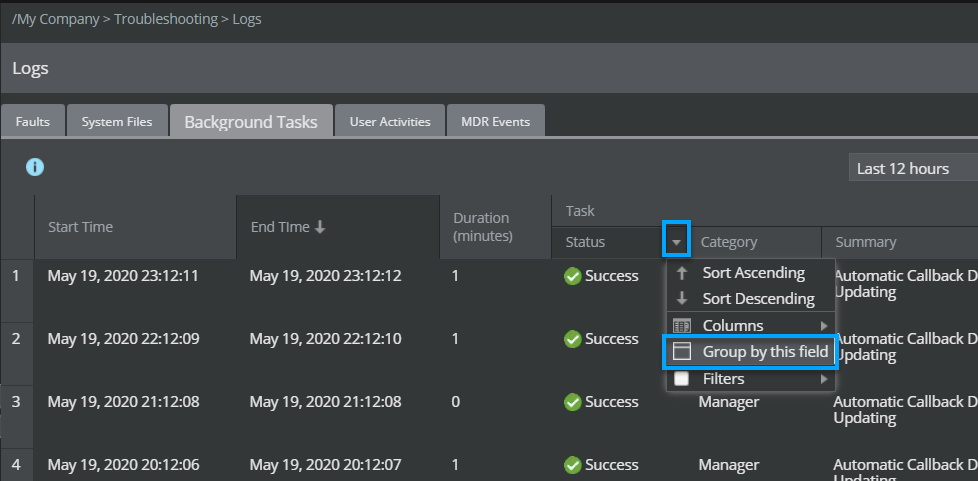Click duration value 0 in row 3
Screen dimensions: 978x481
[x=456, y=402]
